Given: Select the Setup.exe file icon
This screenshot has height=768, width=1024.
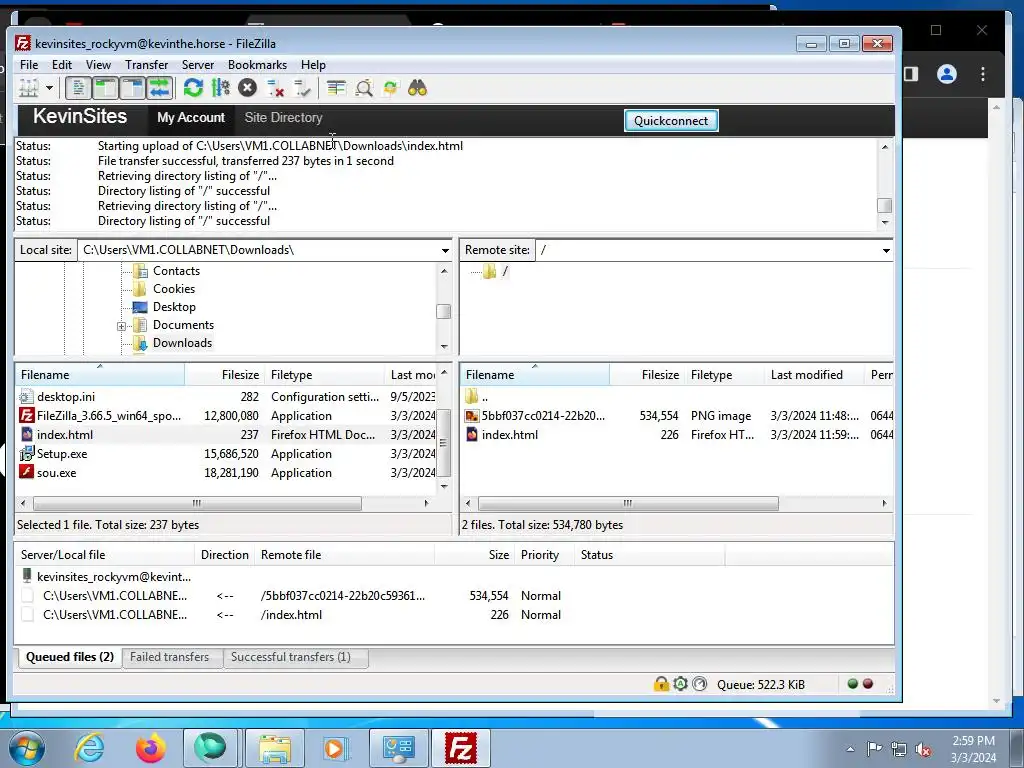Looking at the screenshot, I should tap(26, 453).
